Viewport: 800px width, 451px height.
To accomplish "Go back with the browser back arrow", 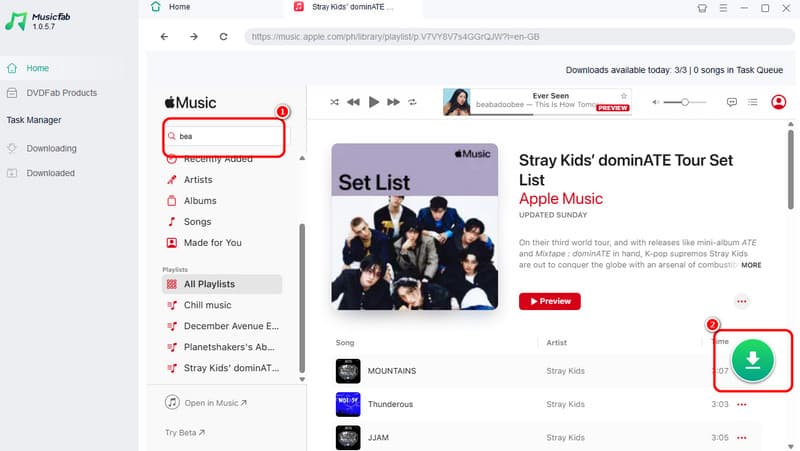I will (x=164, y=37).
